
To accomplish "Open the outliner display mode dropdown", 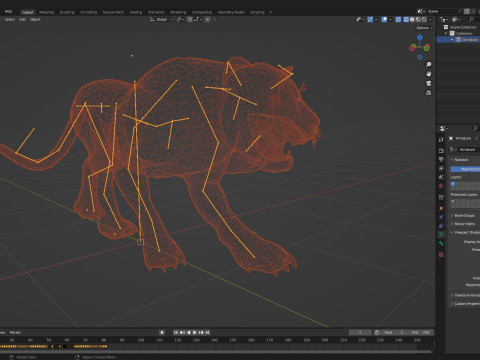I will [x=444, y=20].
